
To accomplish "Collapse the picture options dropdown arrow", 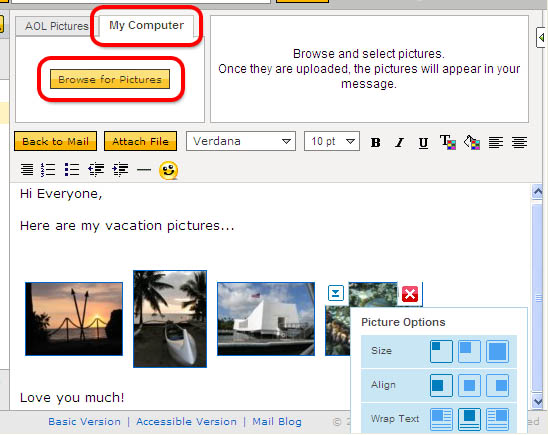I will tap(336, 293).
